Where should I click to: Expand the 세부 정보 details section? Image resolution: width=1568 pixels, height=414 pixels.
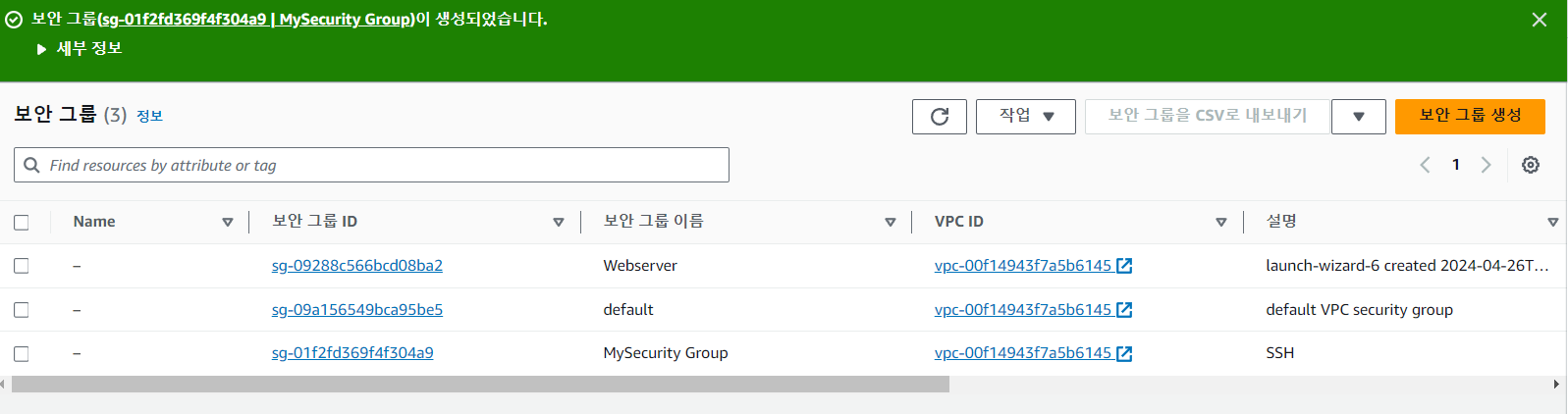[x=79, y=48]
